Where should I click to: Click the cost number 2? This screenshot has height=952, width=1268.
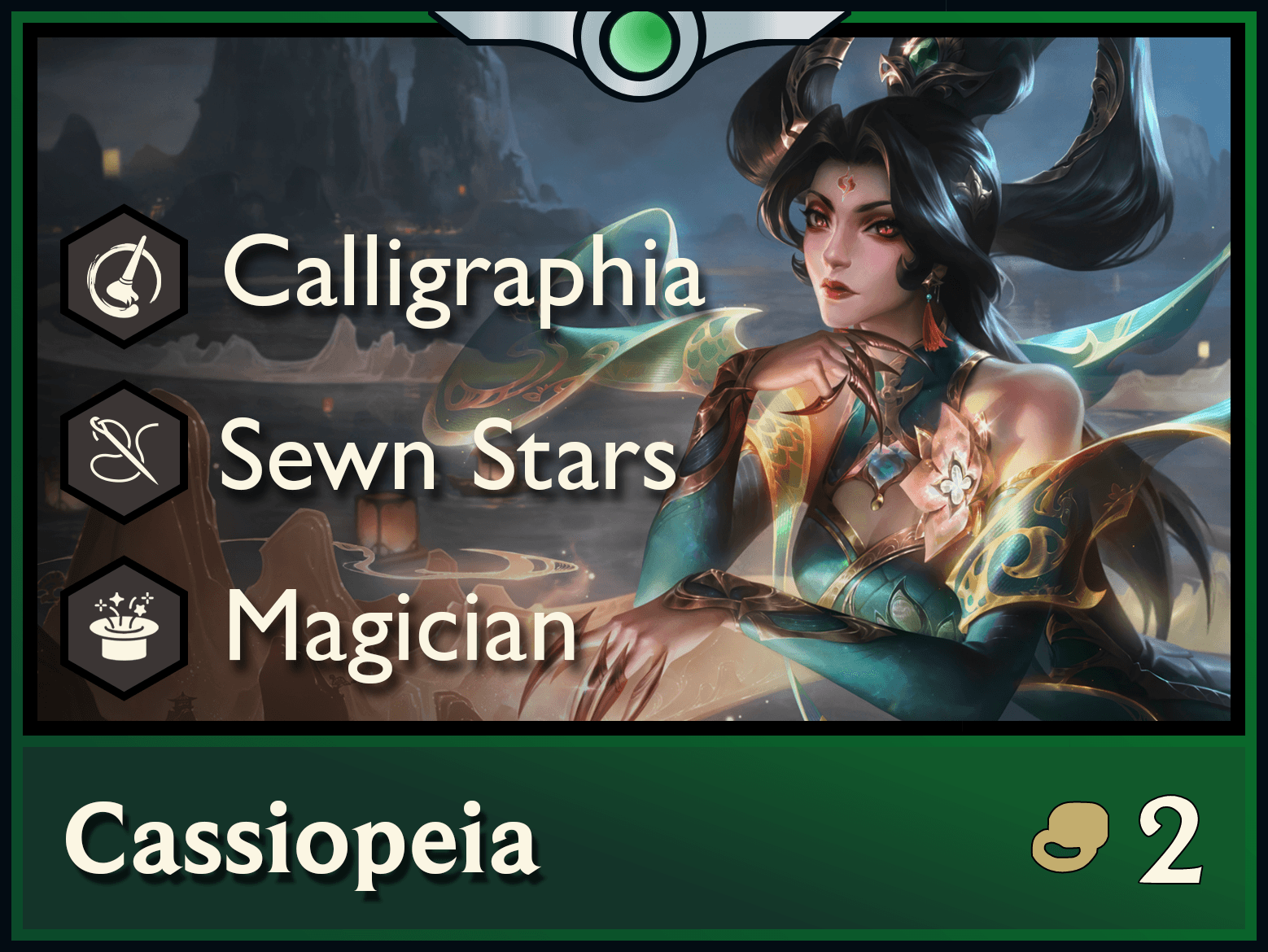[x=1170, y=841]
